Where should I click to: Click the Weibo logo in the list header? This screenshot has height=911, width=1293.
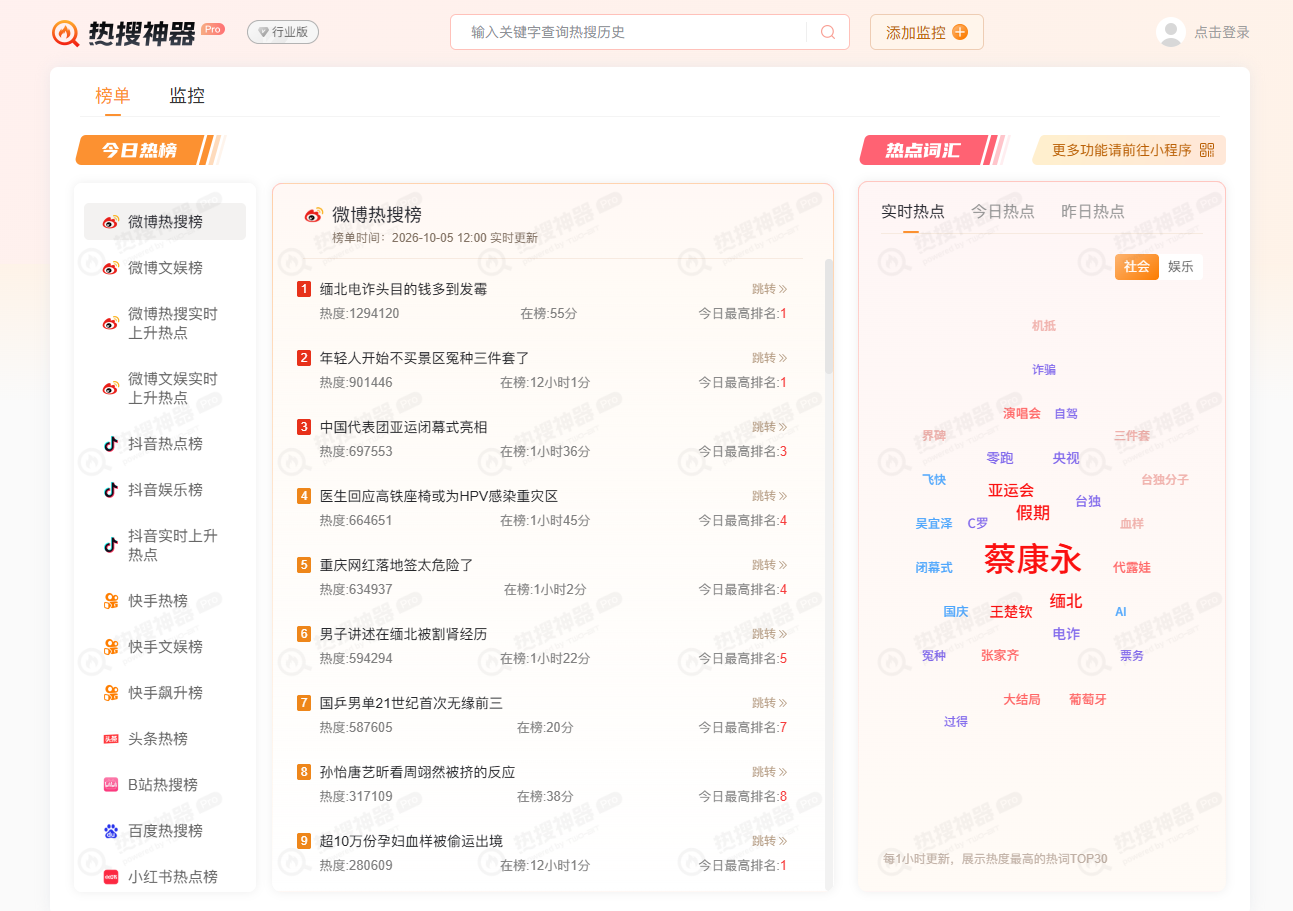pos(314,215)
